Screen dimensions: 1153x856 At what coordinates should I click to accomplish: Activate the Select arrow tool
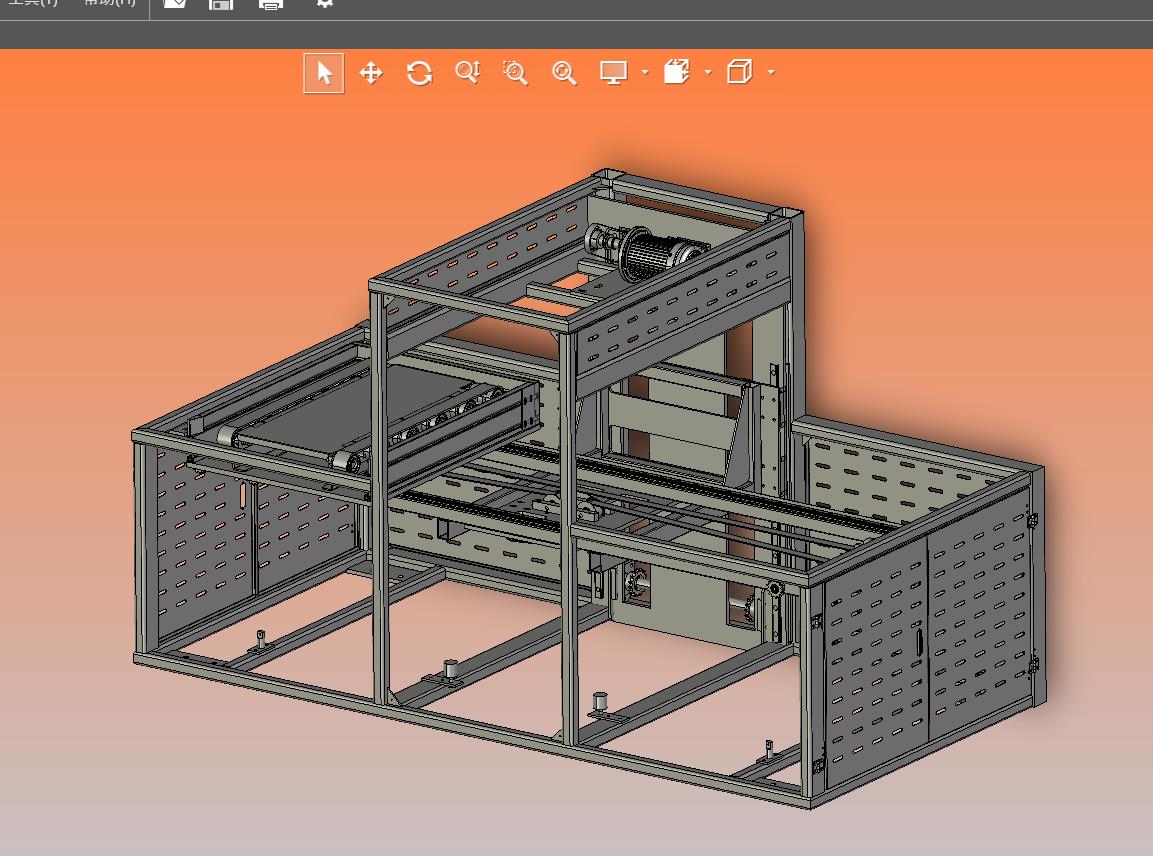pyautogui.click(x=324, y=73)
